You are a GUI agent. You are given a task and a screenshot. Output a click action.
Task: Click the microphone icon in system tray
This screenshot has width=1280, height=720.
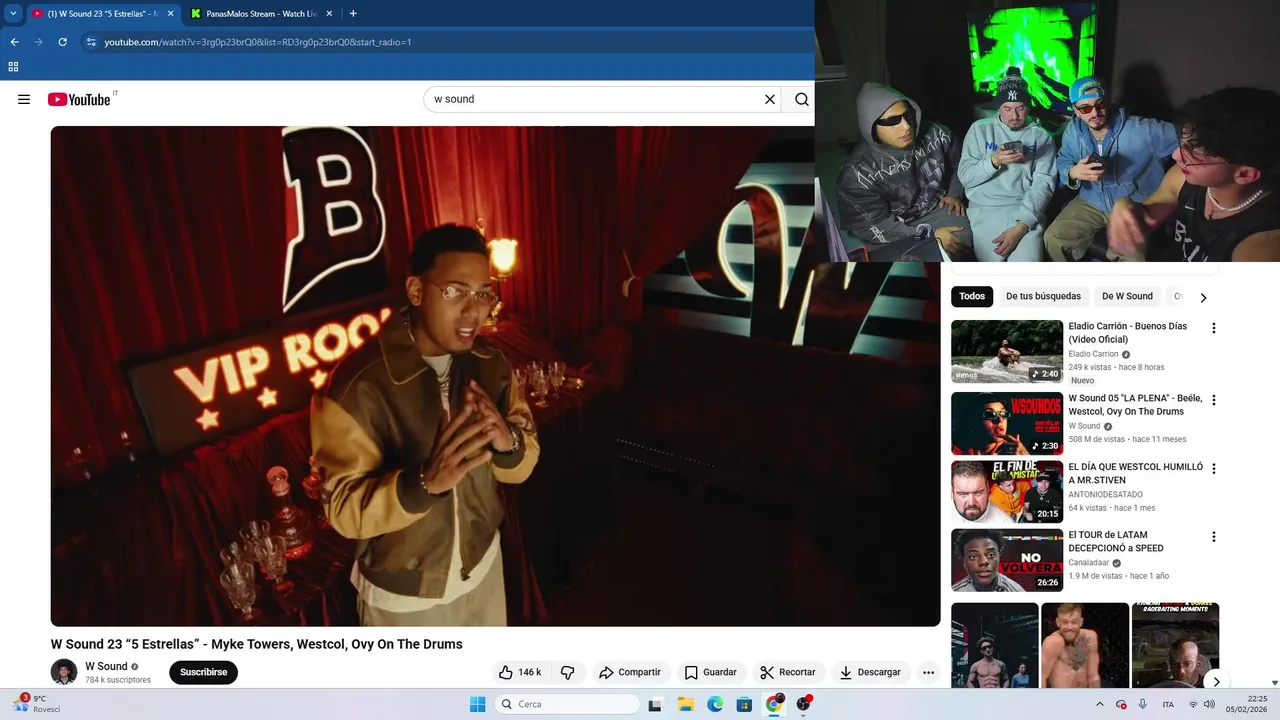(1142, 704)
